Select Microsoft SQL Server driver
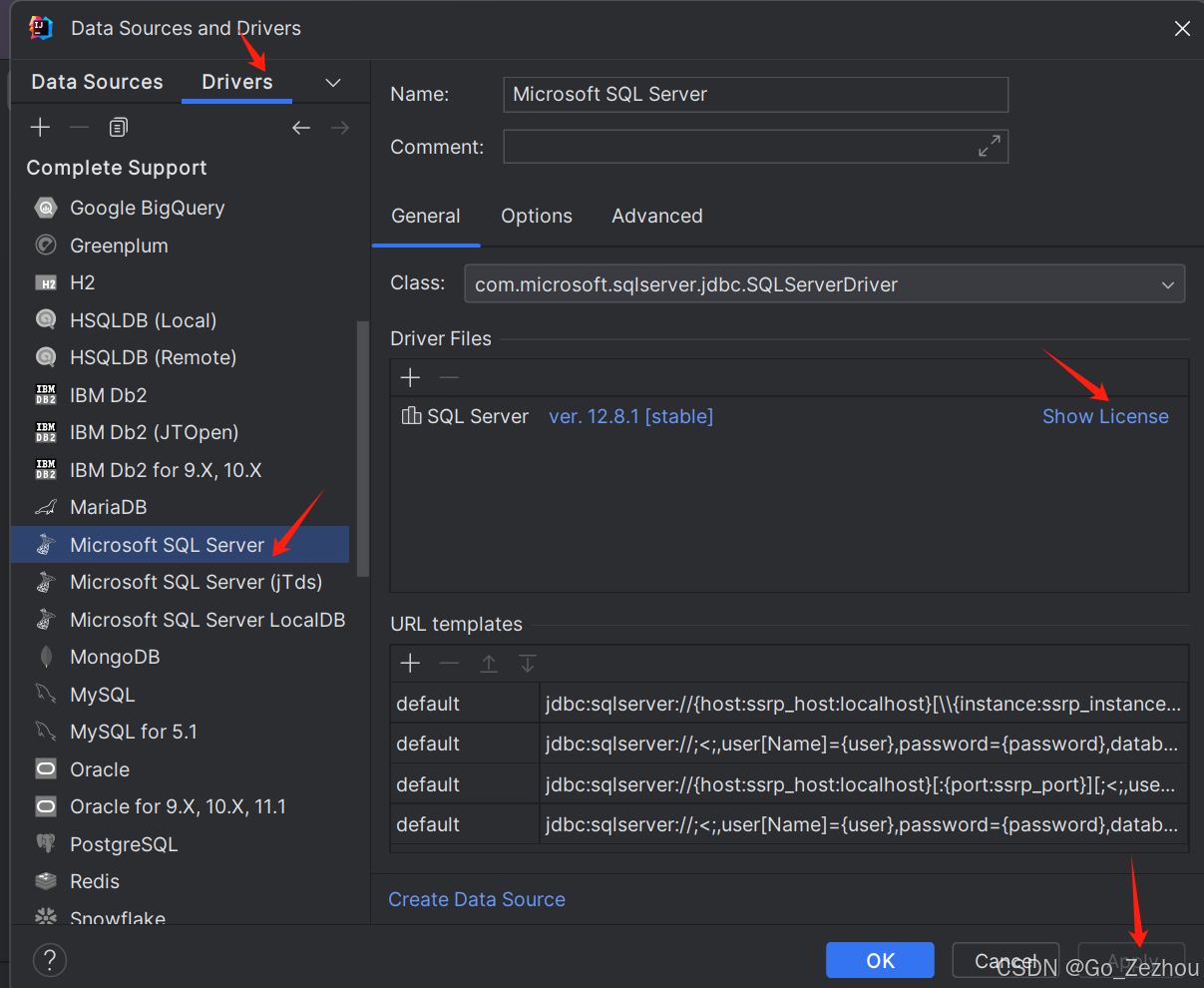The width and height of the screenshot is (1204, 988). tap(180, 545)
